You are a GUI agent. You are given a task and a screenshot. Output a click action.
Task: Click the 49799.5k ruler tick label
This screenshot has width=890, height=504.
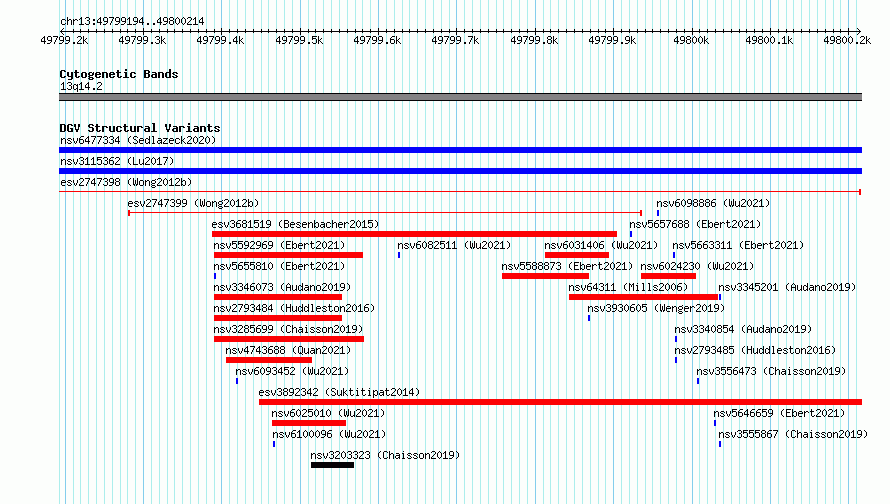(299, 40)
